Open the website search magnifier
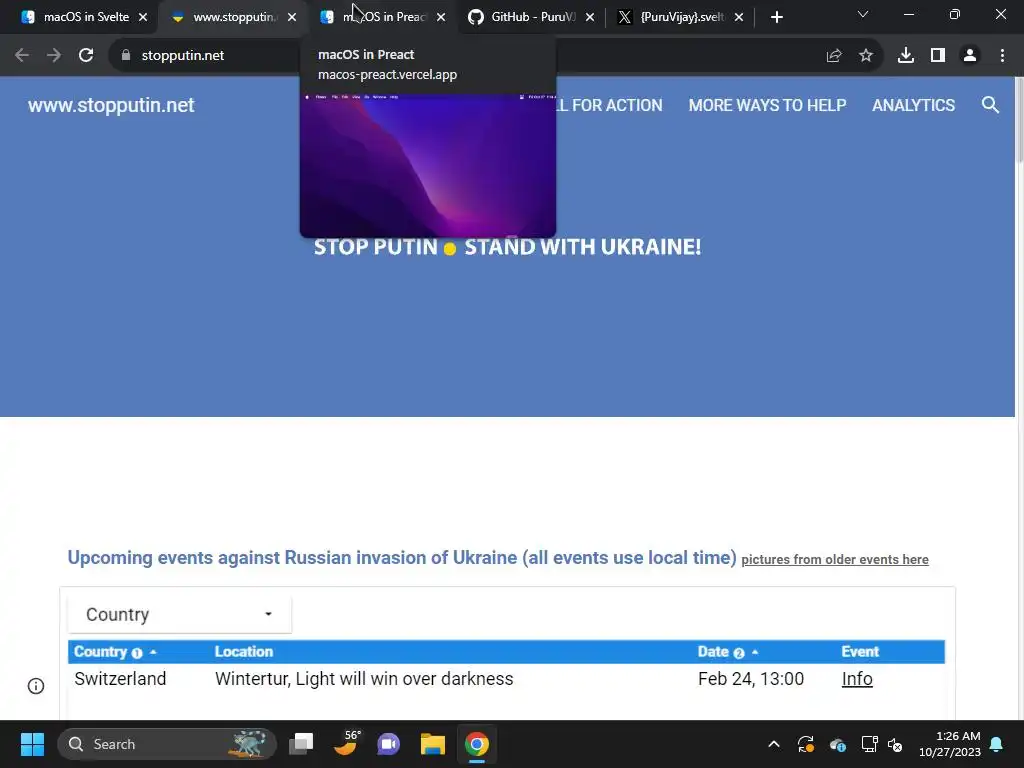The height and width of the screenshot is (768, 1024). tap(990, 105)
